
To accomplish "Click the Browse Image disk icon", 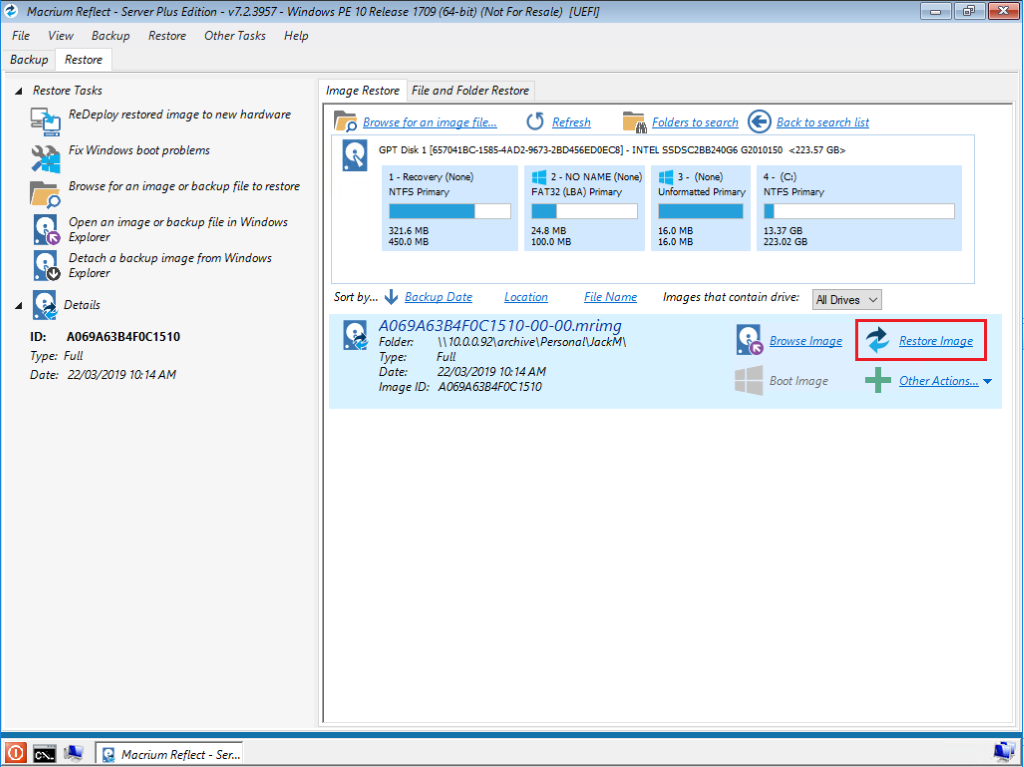I will point(750,341).
